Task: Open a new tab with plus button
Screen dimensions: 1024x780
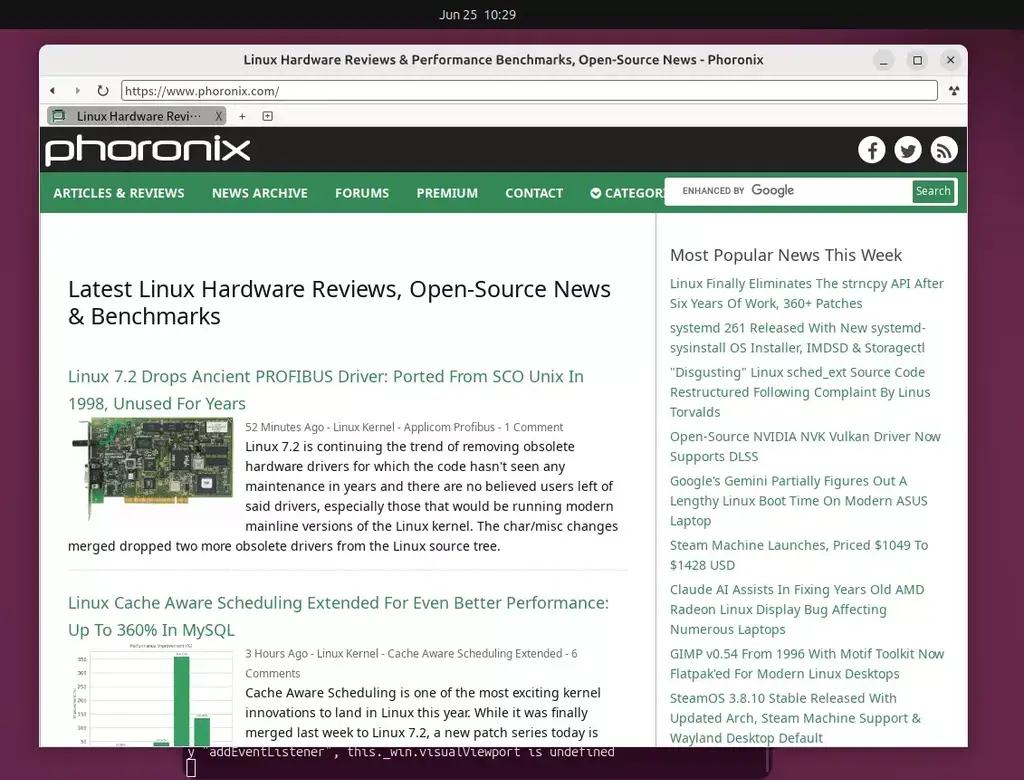Action: click(x=242, y=116)
